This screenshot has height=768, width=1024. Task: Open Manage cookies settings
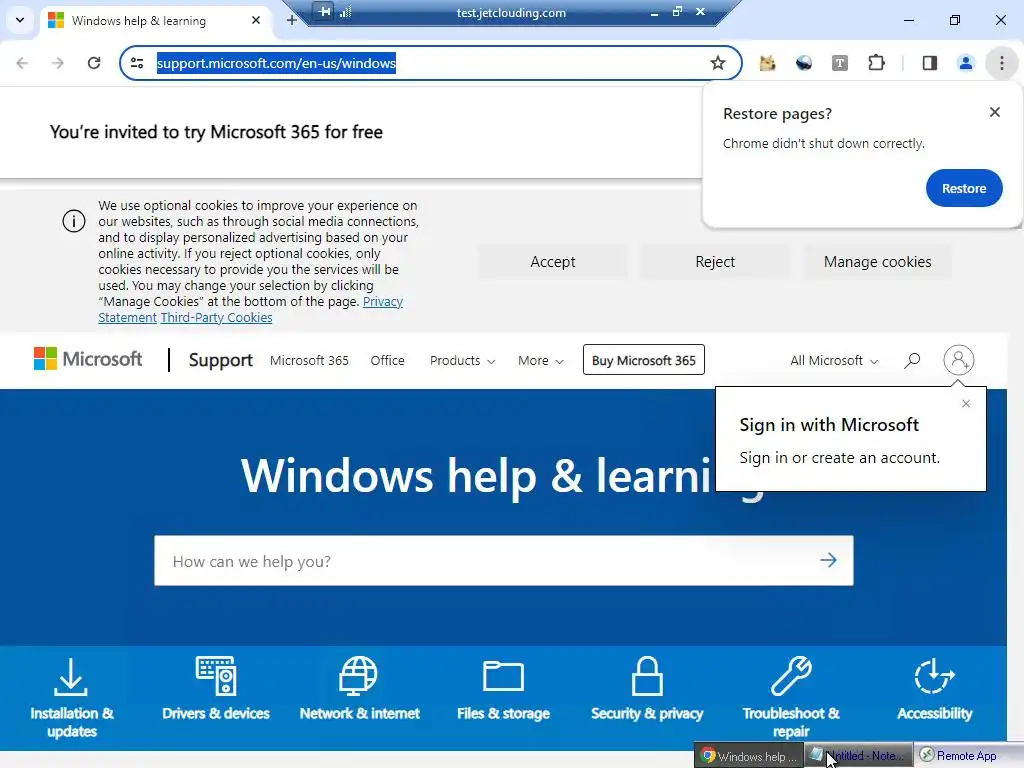click(x=878, y=262)
